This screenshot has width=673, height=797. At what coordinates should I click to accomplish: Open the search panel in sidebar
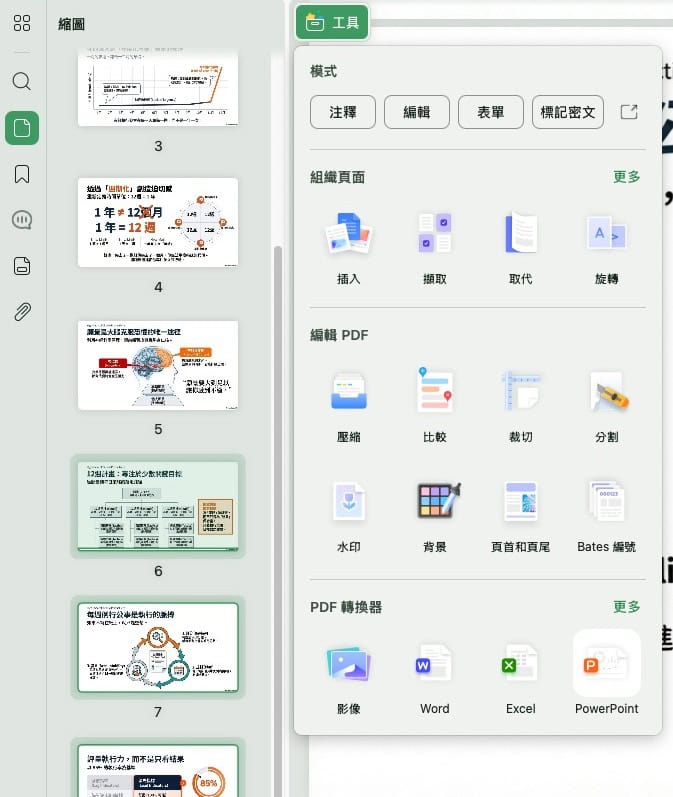coord(22,81)
